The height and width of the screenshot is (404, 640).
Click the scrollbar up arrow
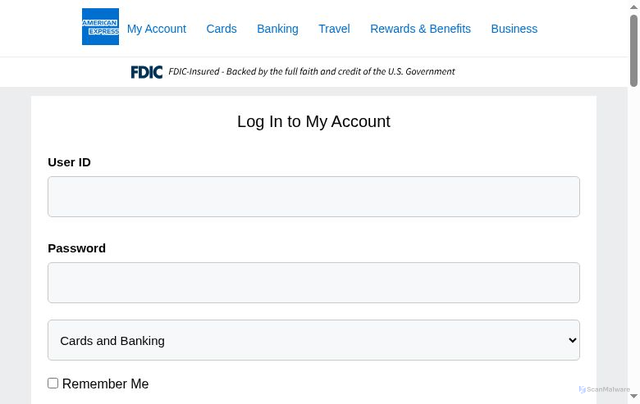634,6
